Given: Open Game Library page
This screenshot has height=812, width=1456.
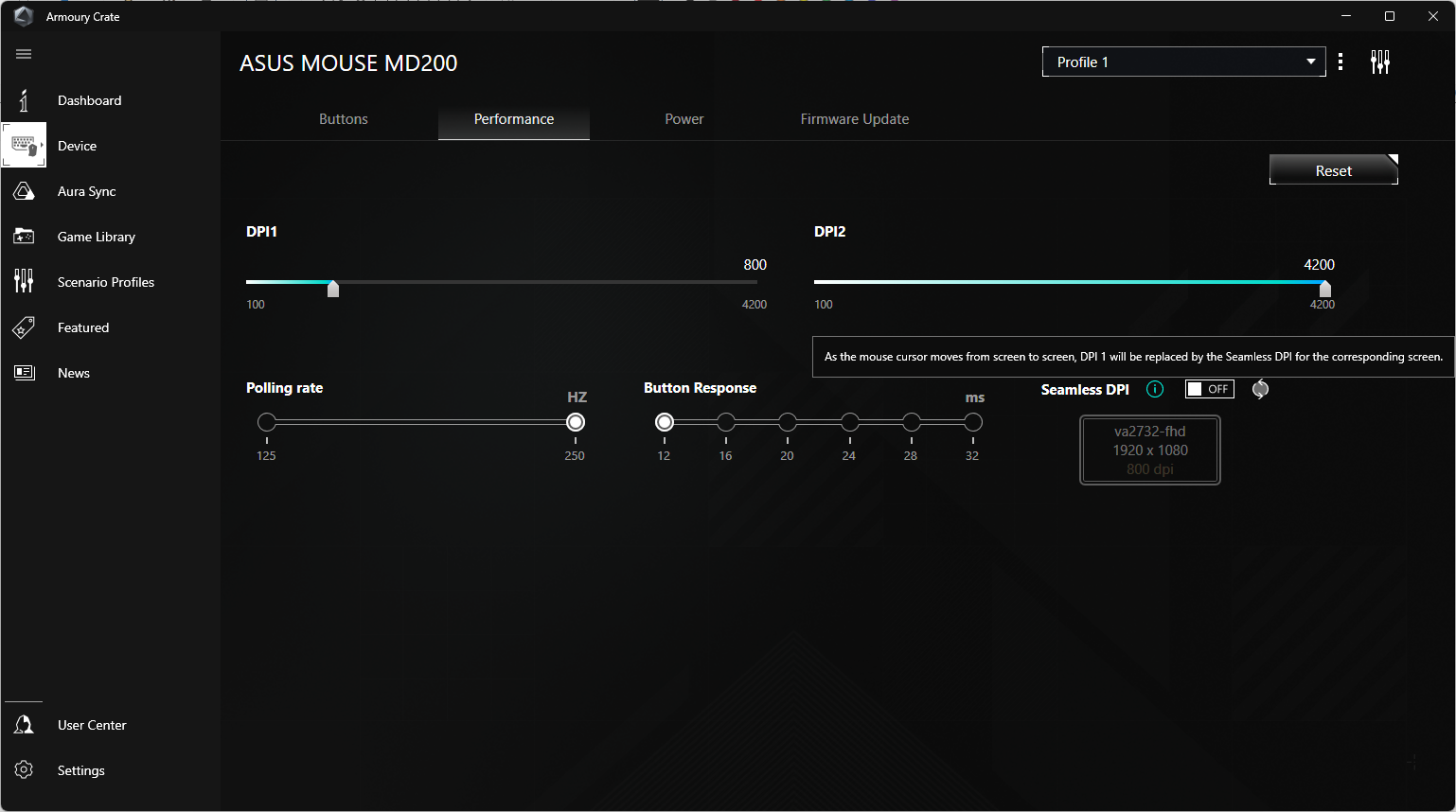Looking at the screenshot, I should (x=97, y=237).
